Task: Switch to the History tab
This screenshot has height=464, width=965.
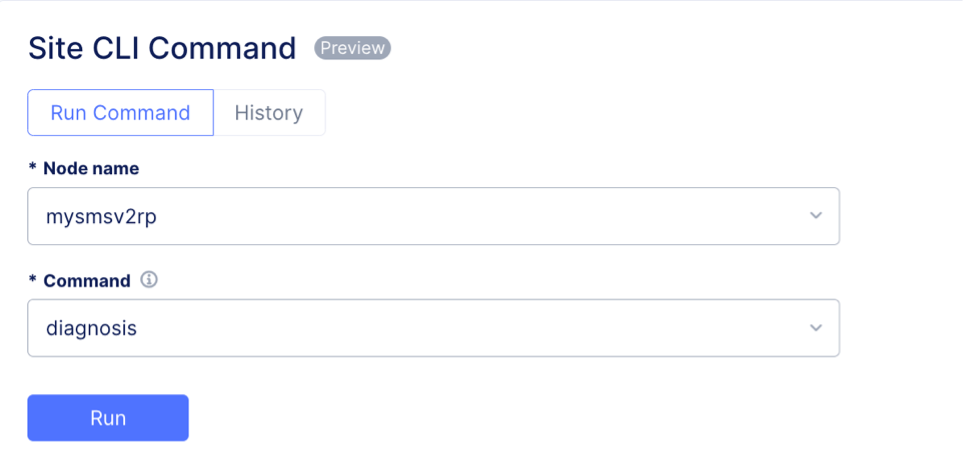Action: (x=268, y=112)
